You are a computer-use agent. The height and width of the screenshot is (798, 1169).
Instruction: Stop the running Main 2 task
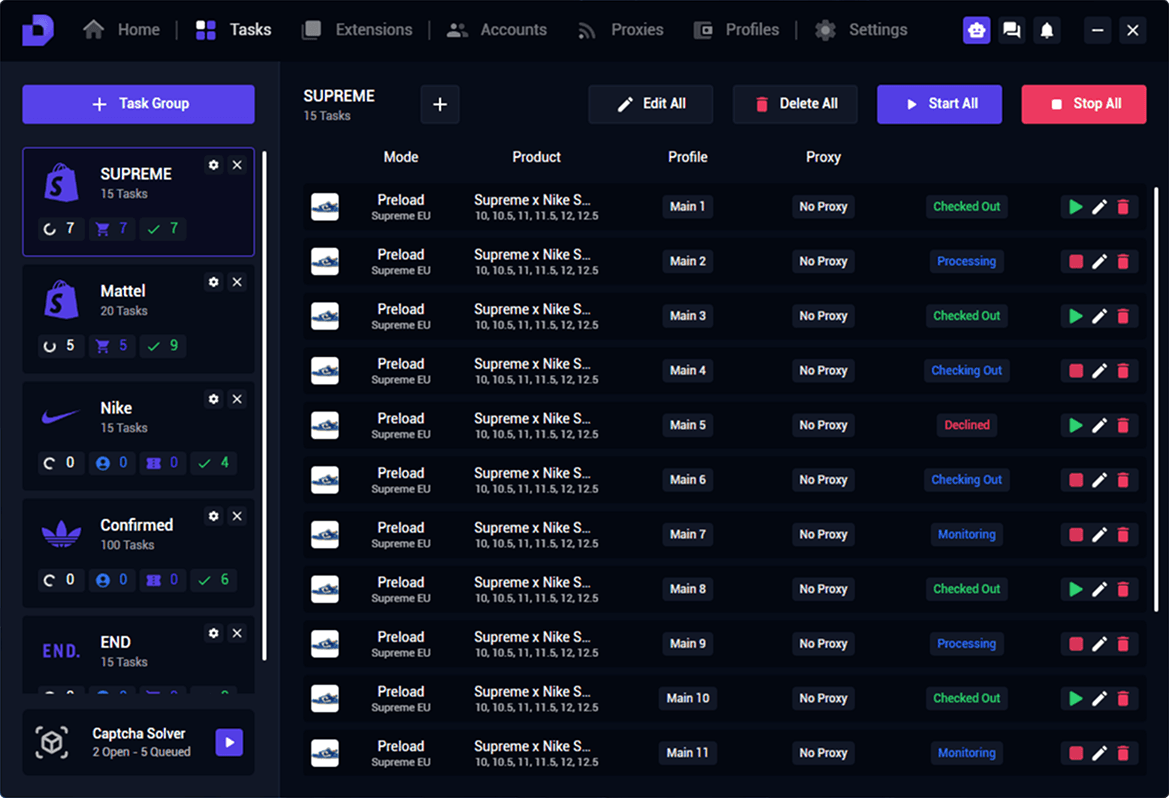1075,261
